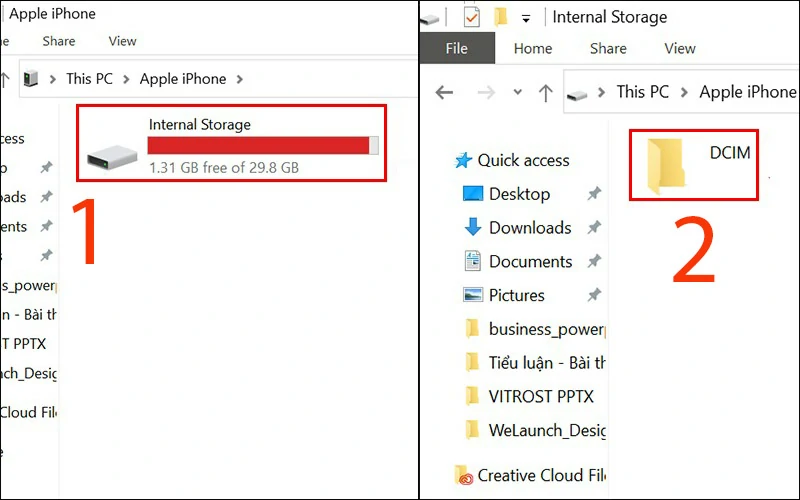Screen dimensions: 800x500
Task: Select s_power item in left navigation pane
Action: click(29, 286)
